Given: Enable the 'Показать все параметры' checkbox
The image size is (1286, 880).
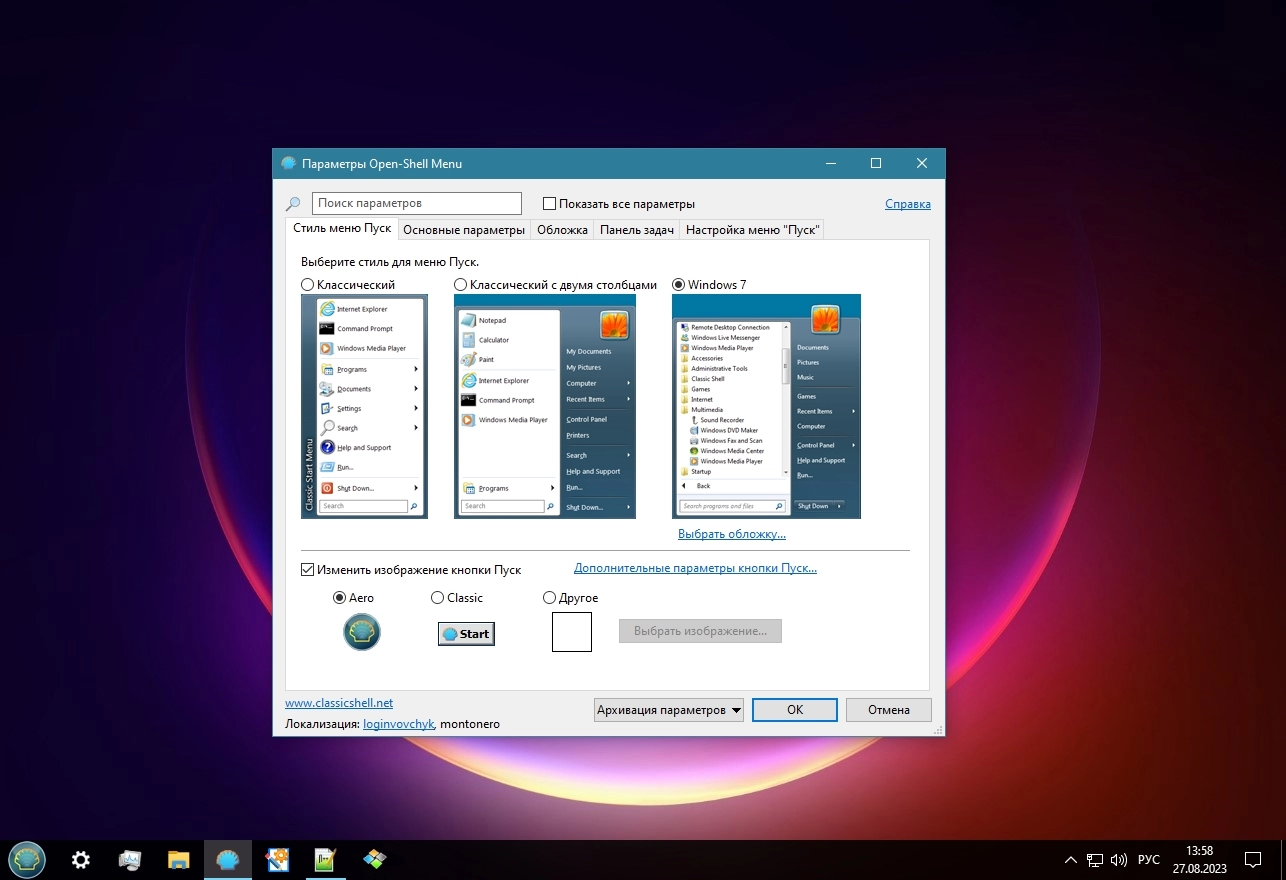Looking at the screenshot, I should coord(550,204).
